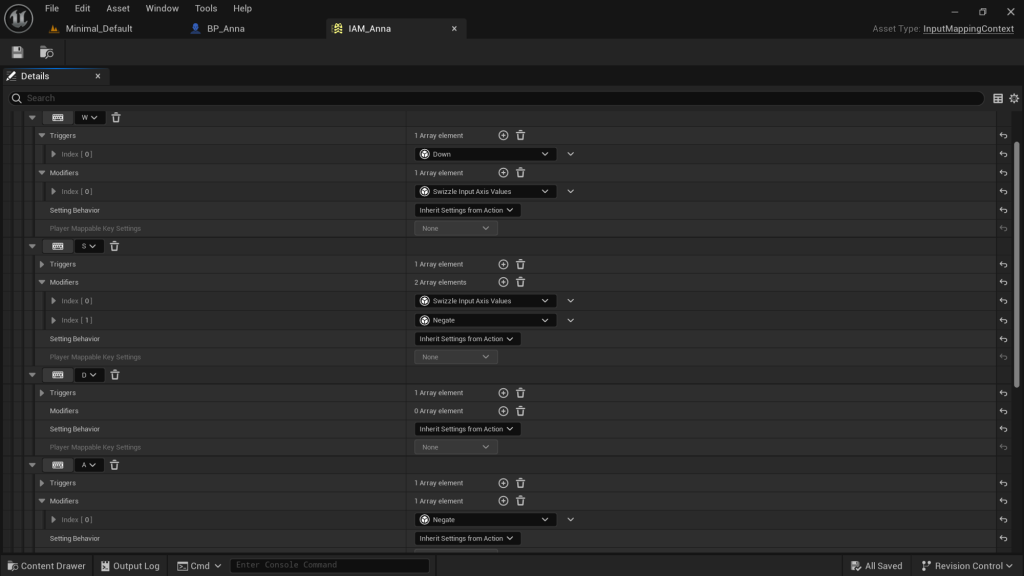1024x576 pixels.
Task: Open the Down trigger type dropdown
Action: click(x=485, y=154)
